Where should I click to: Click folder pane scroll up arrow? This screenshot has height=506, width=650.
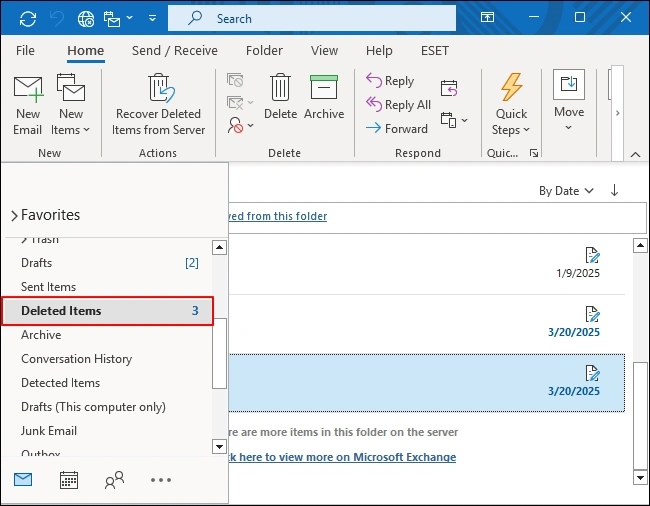[x=219, y=247]
